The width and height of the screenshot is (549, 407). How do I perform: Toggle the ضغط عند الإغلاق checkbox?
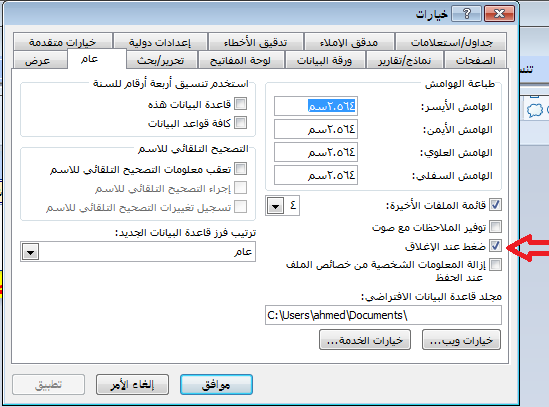tap(495, 246)
